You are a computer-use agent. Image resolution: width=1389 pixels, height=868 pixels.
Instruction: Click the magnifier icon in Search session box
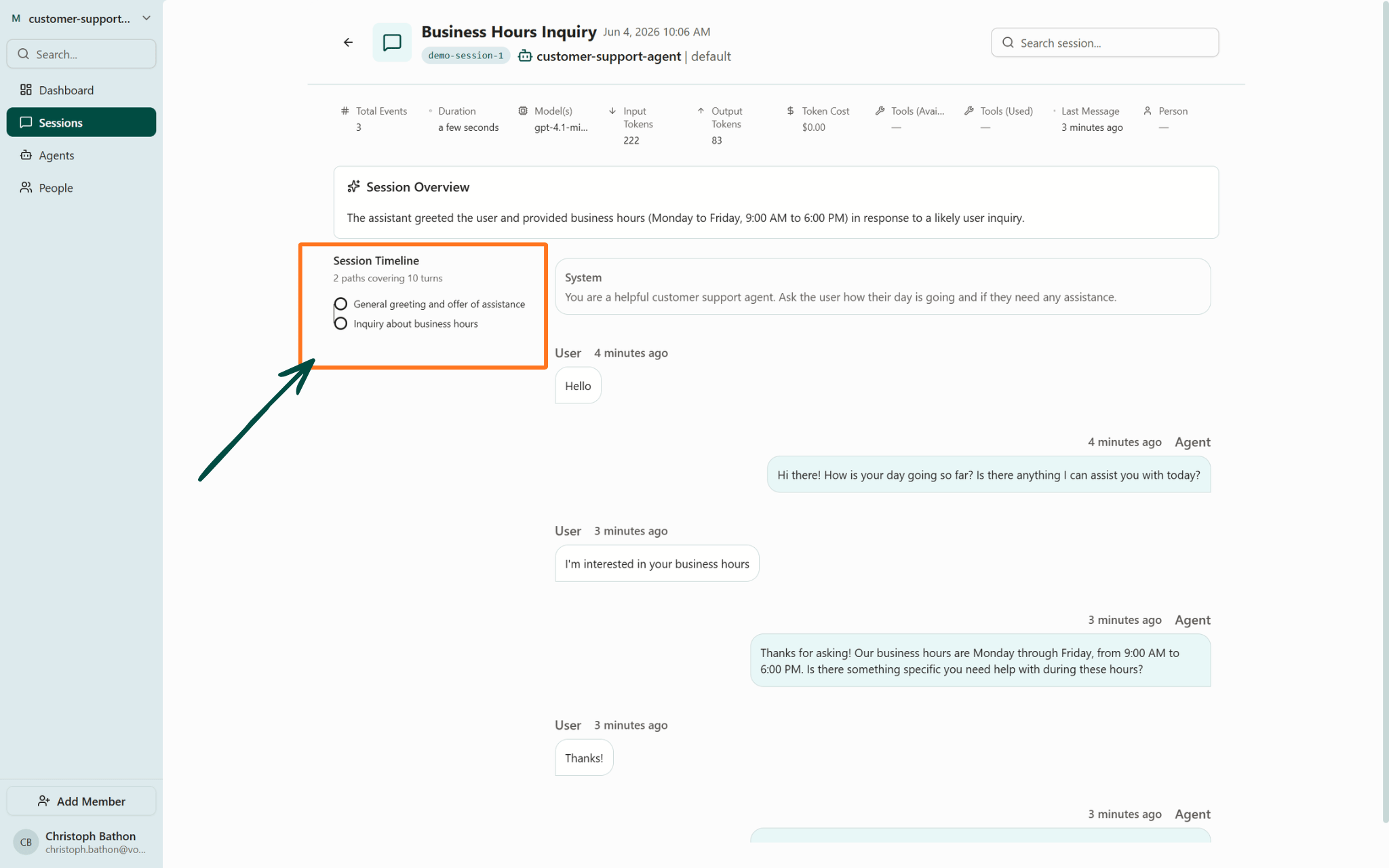pyautogui.click(x=1008, y=42)
